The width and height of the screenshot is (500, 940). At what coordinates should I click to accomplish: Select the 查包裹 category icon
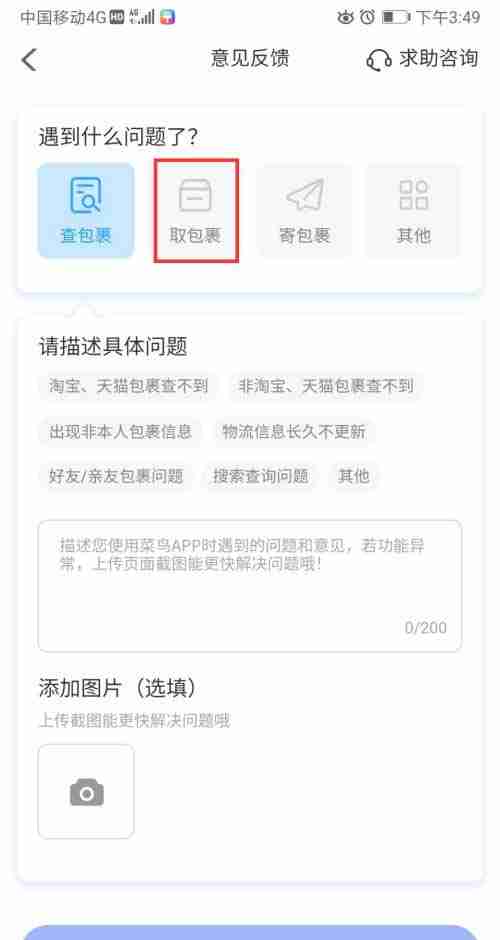click(x=86, y=195)
